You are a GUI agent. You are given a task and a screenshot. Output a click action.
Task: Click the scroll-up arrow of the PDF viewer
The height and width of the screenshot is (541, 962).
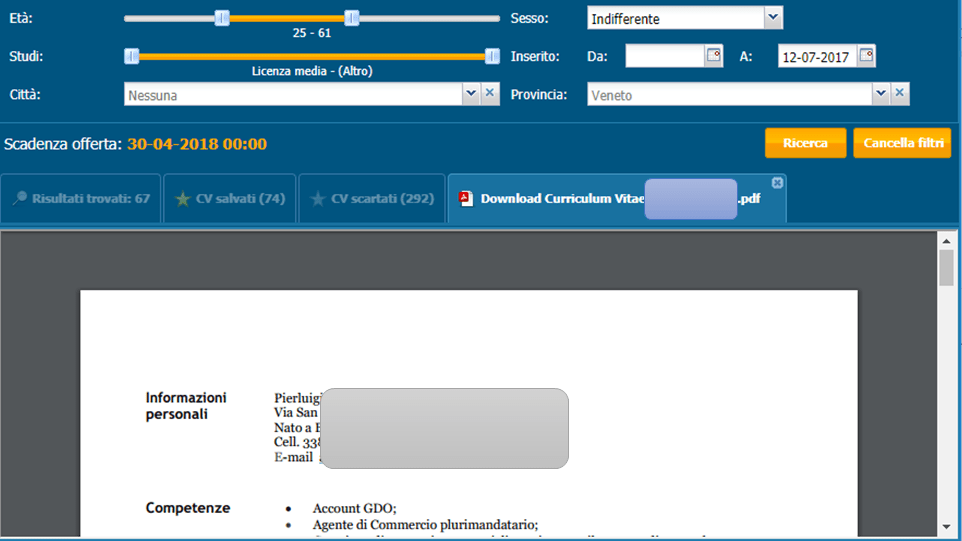[x=945, y=240]
